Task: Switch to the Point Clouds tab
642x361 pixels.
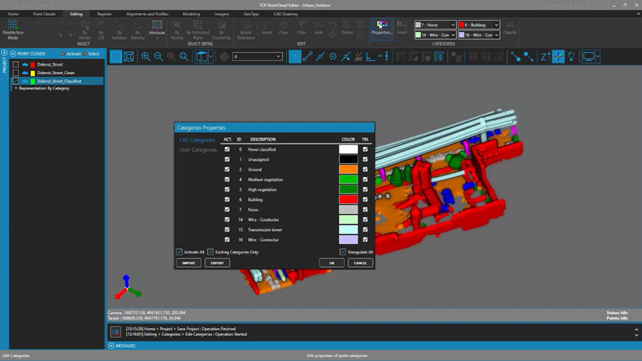Action: click(44, 14)
